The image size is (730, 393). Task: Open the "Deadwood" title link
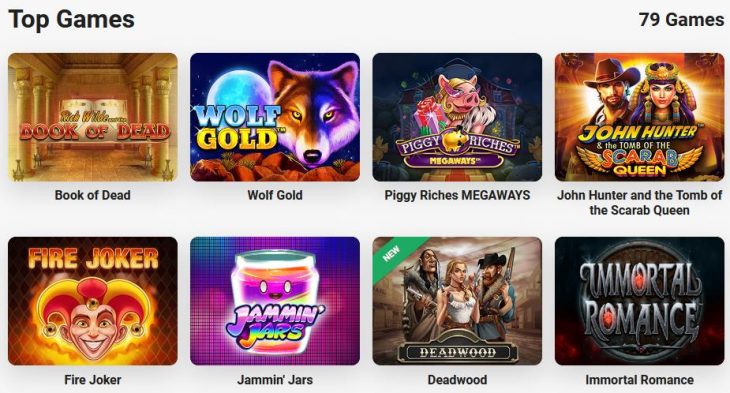coord(457,379)
